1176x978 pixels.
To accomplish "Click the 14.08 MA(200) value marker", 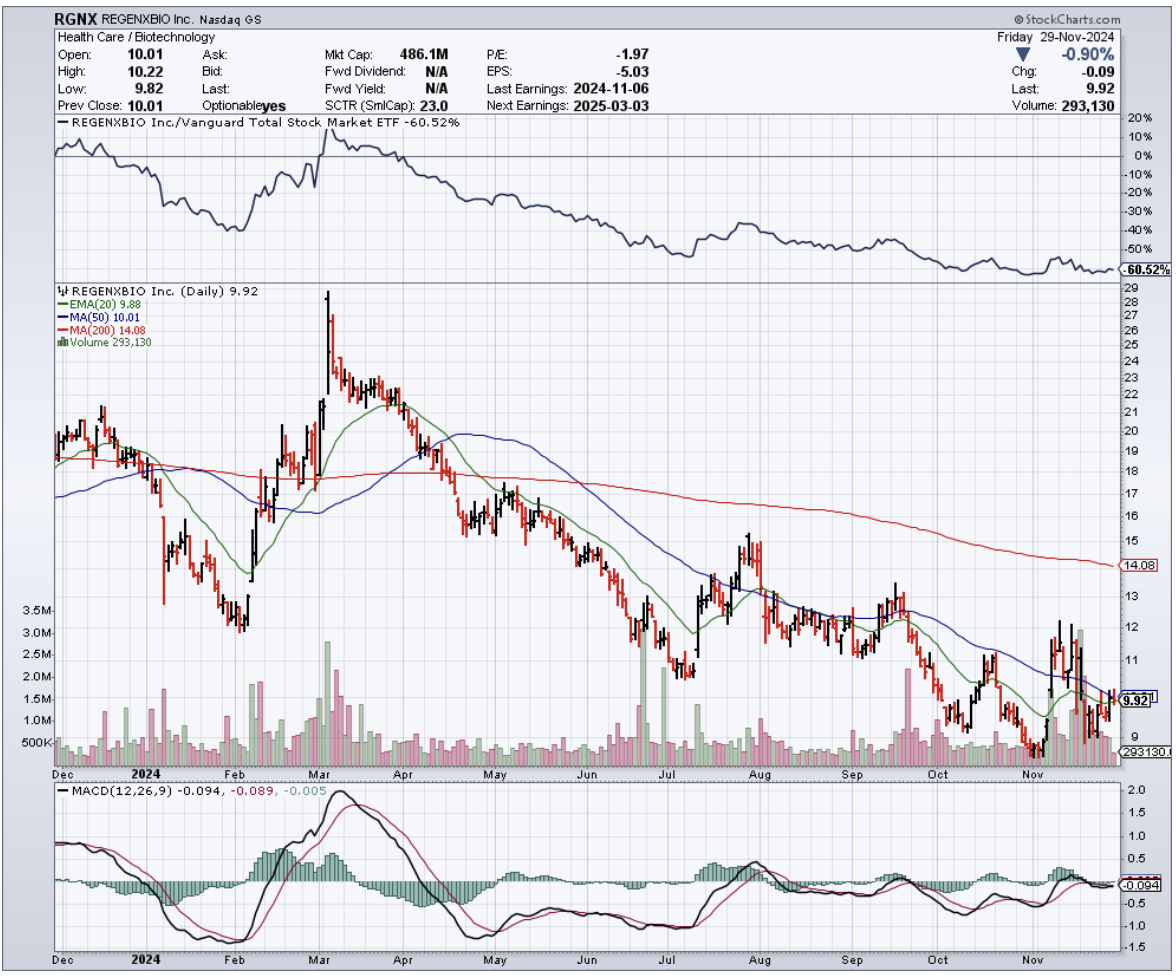I will pos(1139,566).
